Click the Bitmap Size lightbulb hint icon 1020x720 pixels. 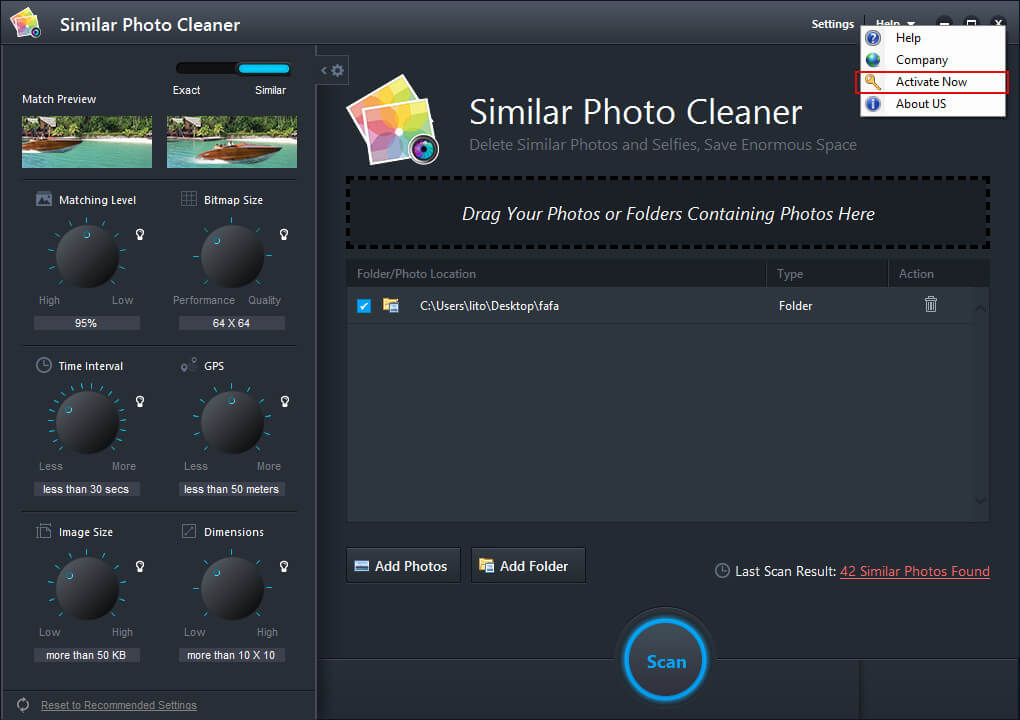(x=284, y=234)
